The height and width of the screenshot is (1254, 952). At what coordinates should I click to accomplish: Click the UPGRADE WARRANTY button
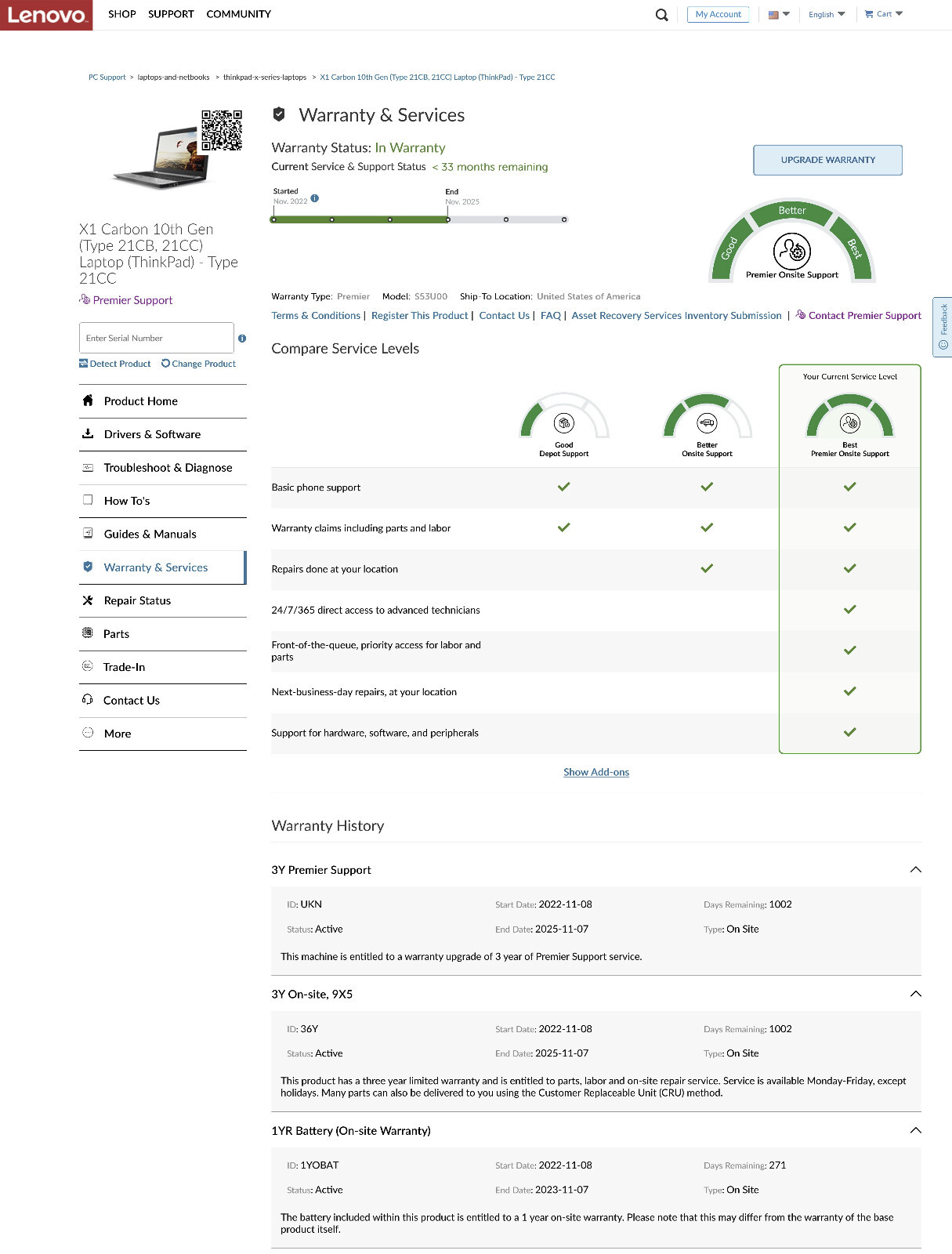[x=827, y=160]
